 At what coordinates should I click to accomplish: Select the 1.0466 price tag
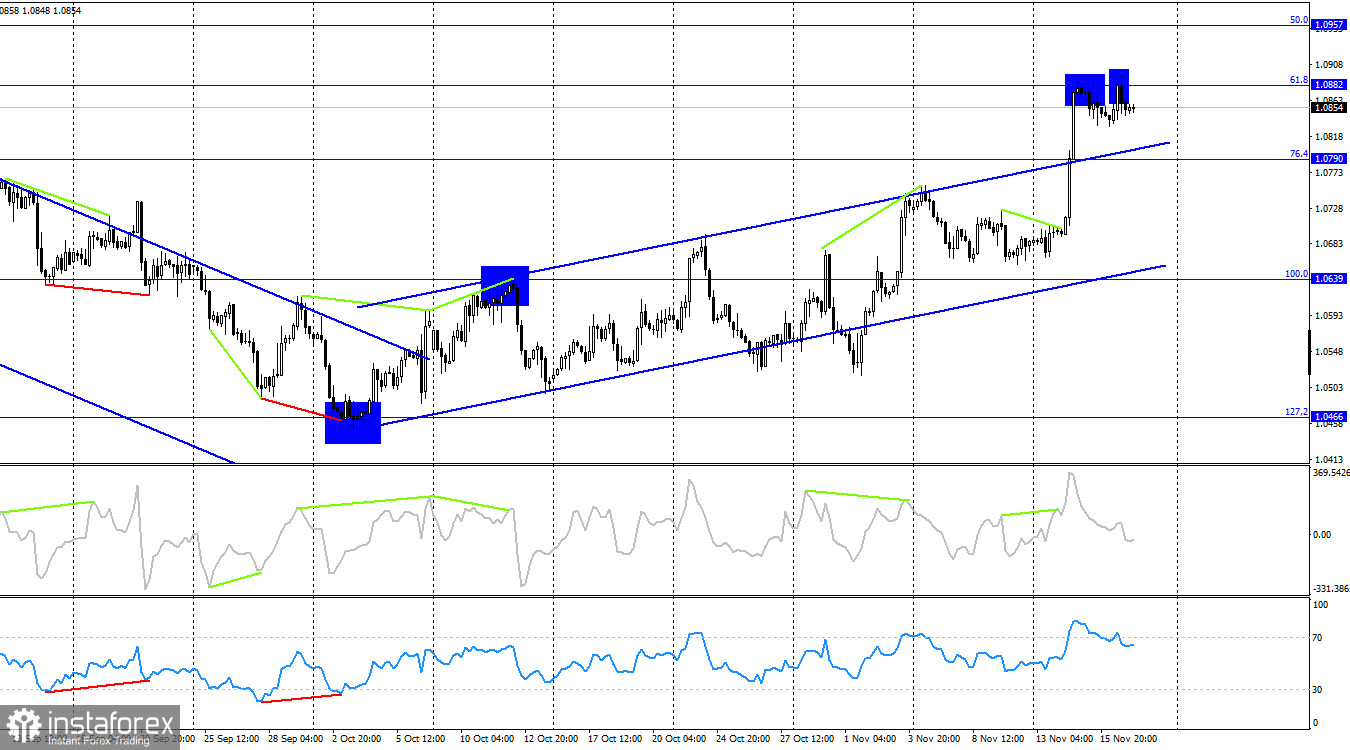[x=1329, y=416]
